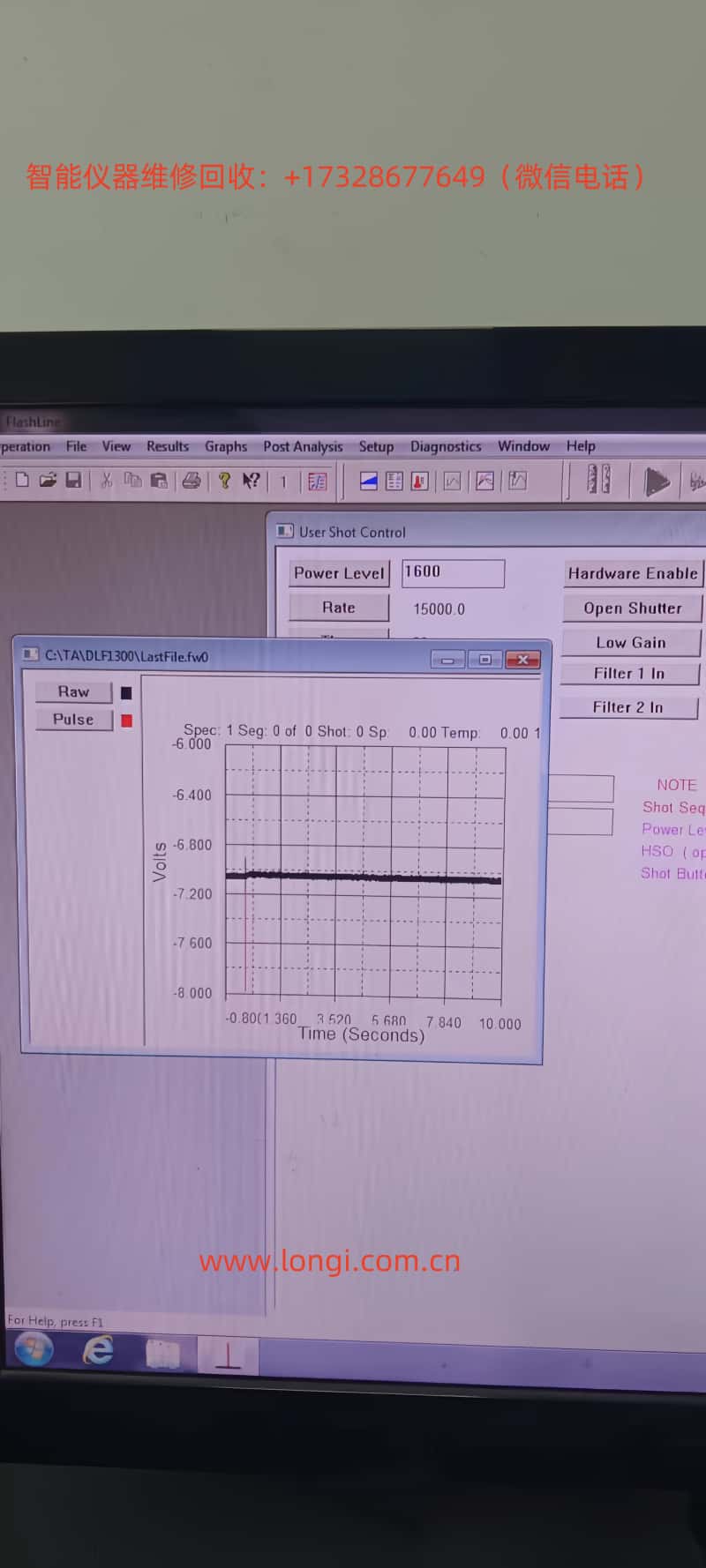
Task: Click the yellow Help question mark icon
Action: 224,481
